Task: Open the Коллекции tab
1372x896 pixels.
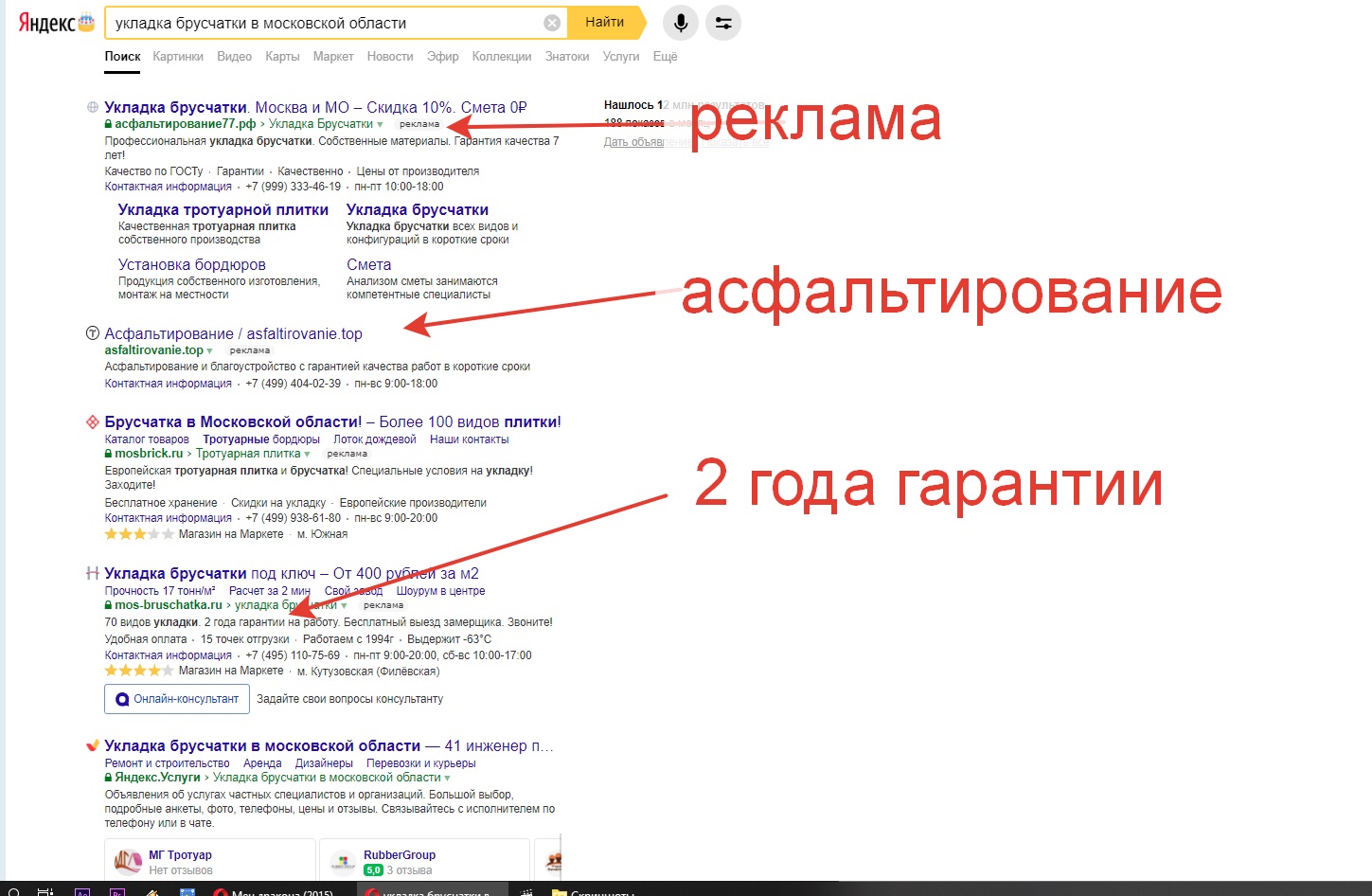Action: [502, 57]
